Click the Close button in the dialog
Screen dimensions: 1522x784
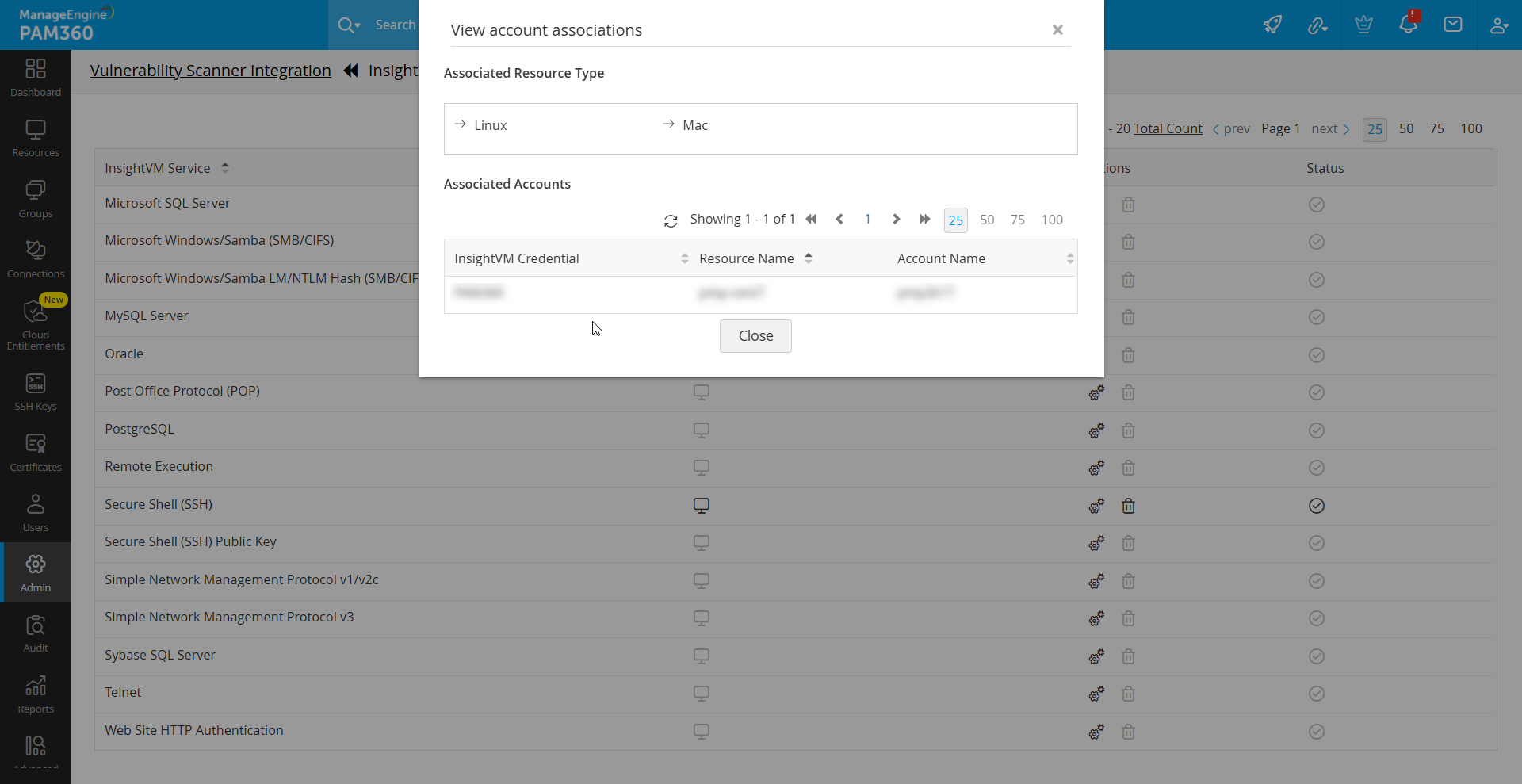(x=755, y=335)
